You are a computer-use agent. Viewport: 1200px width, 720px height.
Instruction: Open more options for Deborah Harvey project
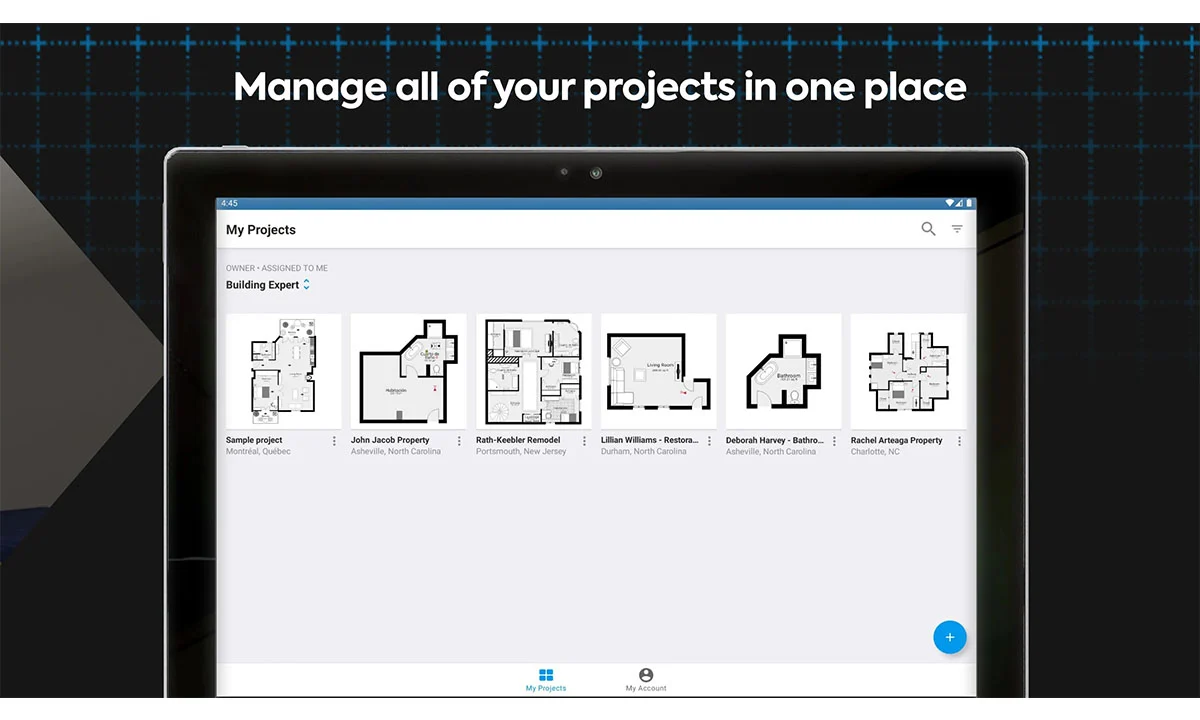point(834,441)
